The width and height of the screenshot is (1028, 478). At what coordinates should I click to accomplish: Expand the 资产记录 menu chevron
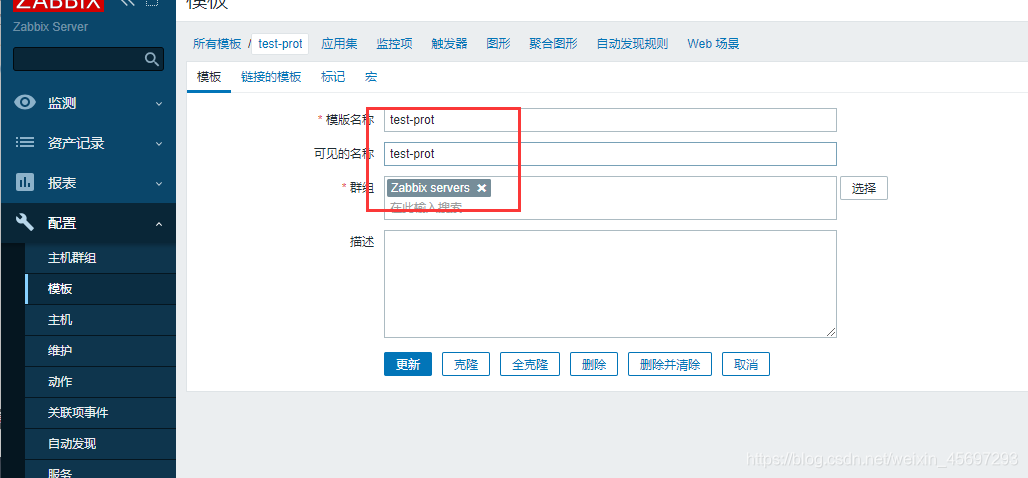[159, 144]
